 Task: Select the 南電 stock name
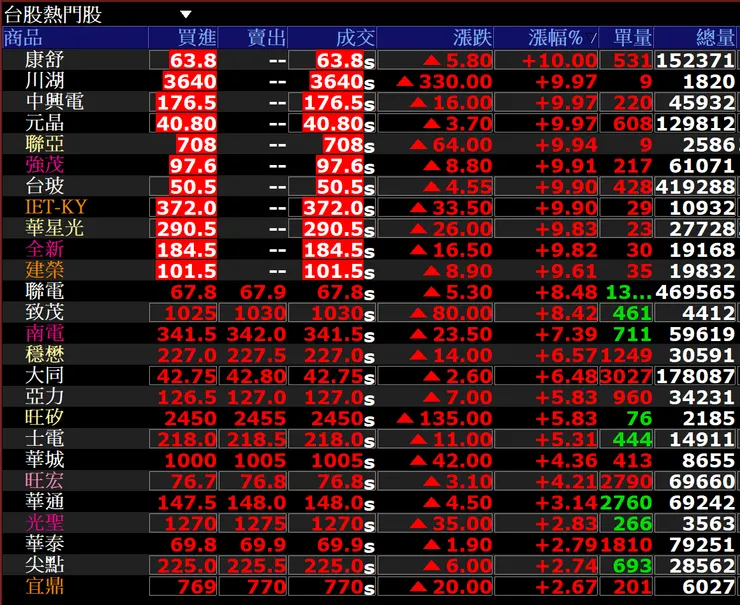coord(44,334)
